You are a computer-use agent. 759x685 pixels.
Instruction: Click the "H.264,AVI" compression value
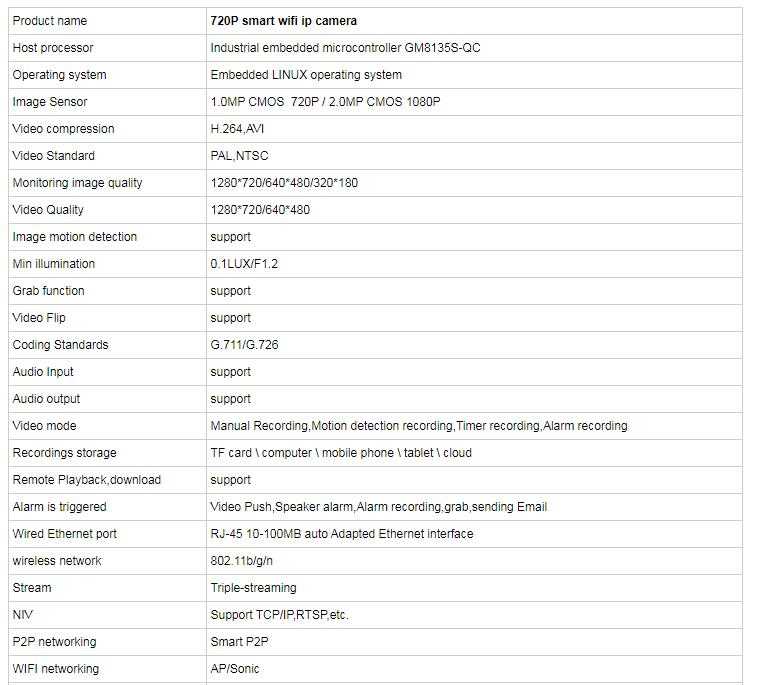click(x=238, y=129)
